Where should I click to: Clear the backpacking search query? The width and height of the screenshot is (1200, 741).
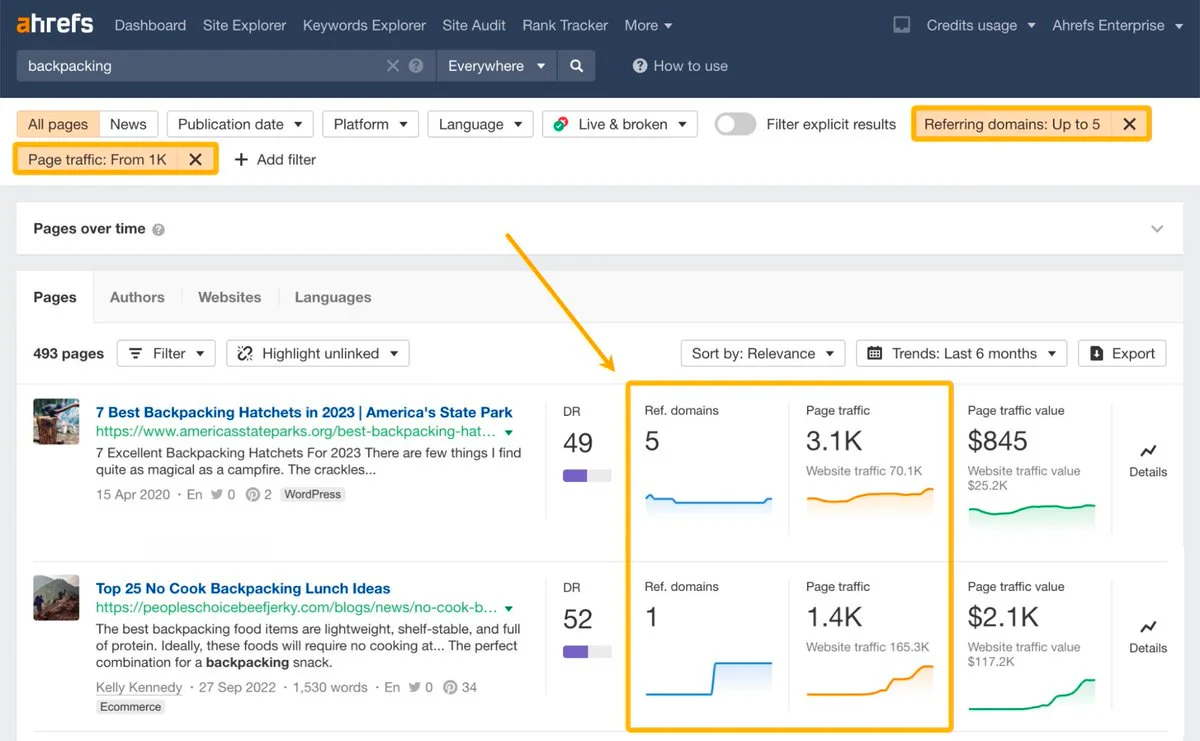393,66
